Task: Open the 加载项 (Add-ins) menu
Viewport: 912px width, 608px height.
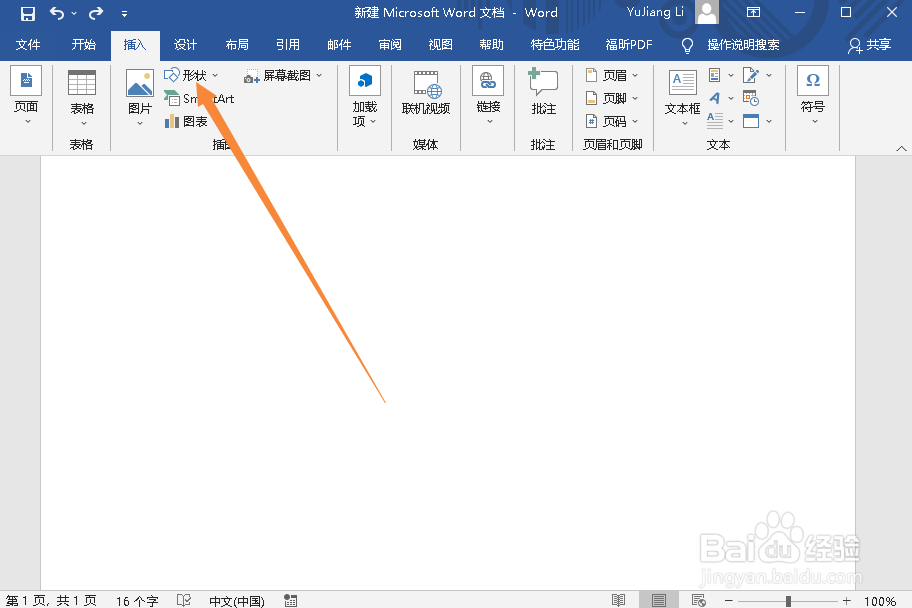Action: tap(365, 96)
